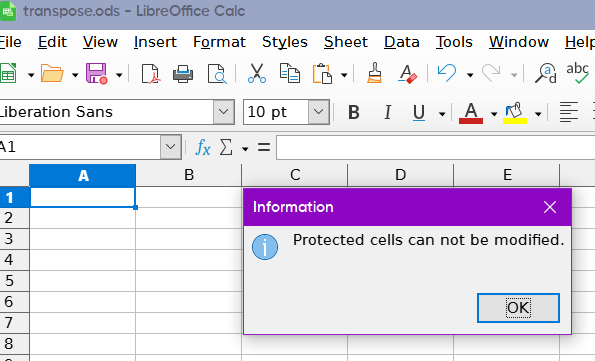Open the Edit menu

[x=52, y=42]
